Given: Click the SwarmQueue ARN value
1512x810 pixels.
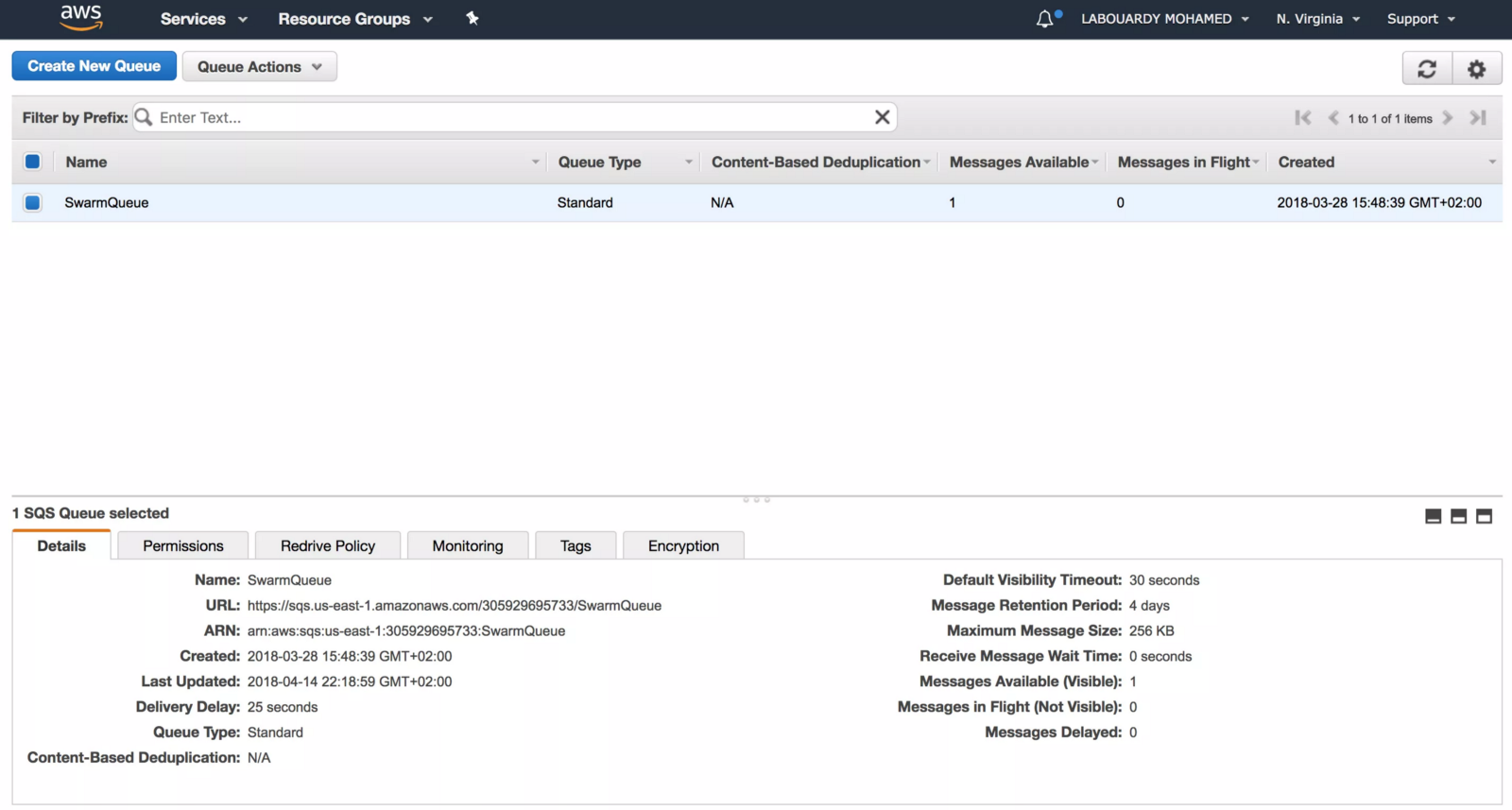Looking at the screenshot, I should pyautogui.click(x=406, y=631).
